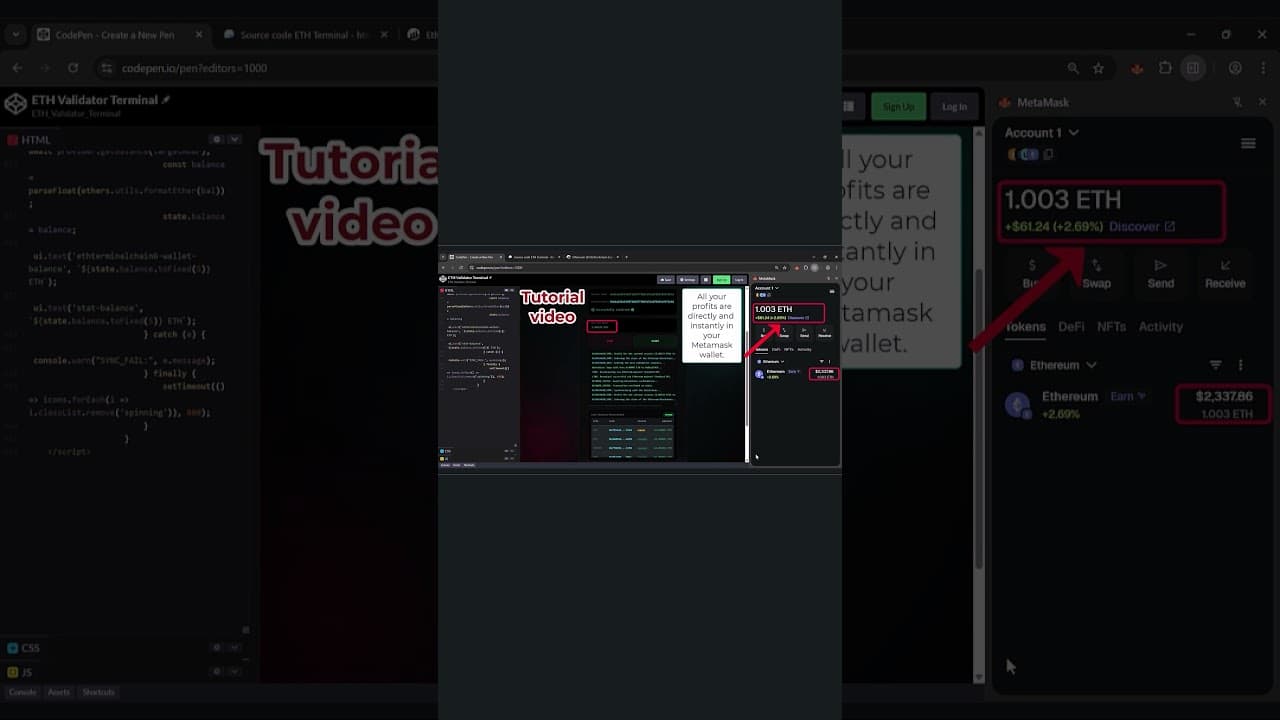Viewport: 1280px width, 720px height.
Task: Expand large Ethereum network dropdown below Tokens tab
Action: 1056,365
